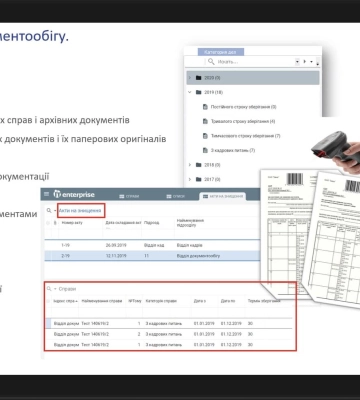
Task: Click search magnifier in Справи panel
Action: [x=49, y=289]
